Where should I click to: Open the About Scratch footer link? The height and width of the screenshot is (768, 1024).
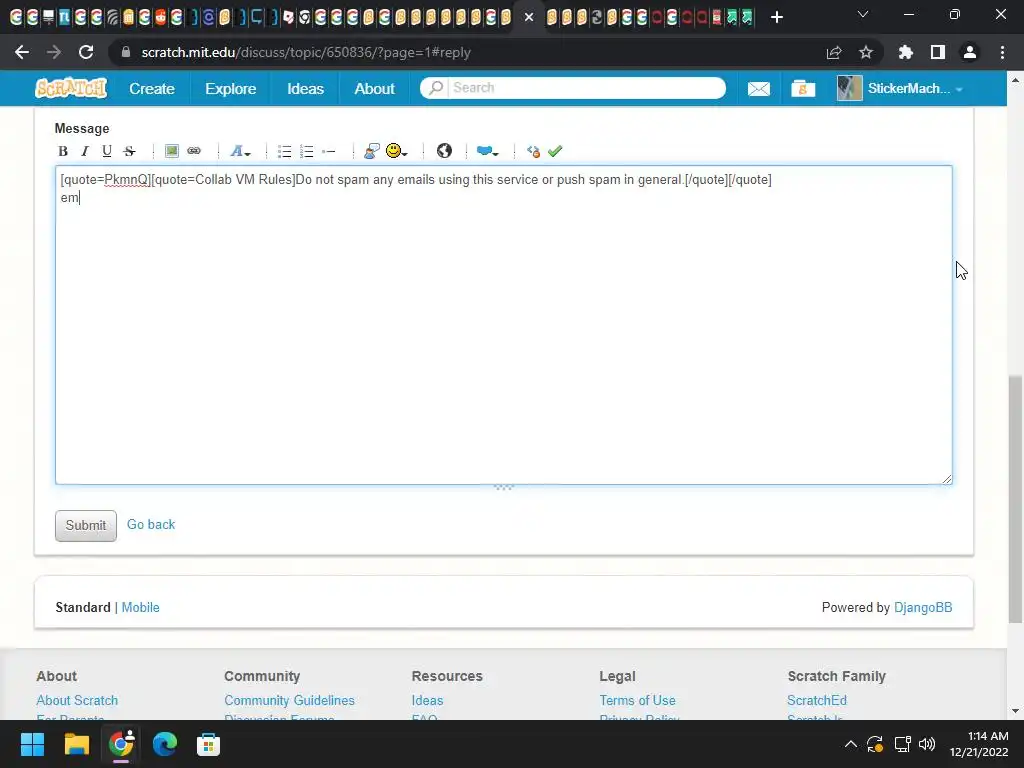(77, 700)
